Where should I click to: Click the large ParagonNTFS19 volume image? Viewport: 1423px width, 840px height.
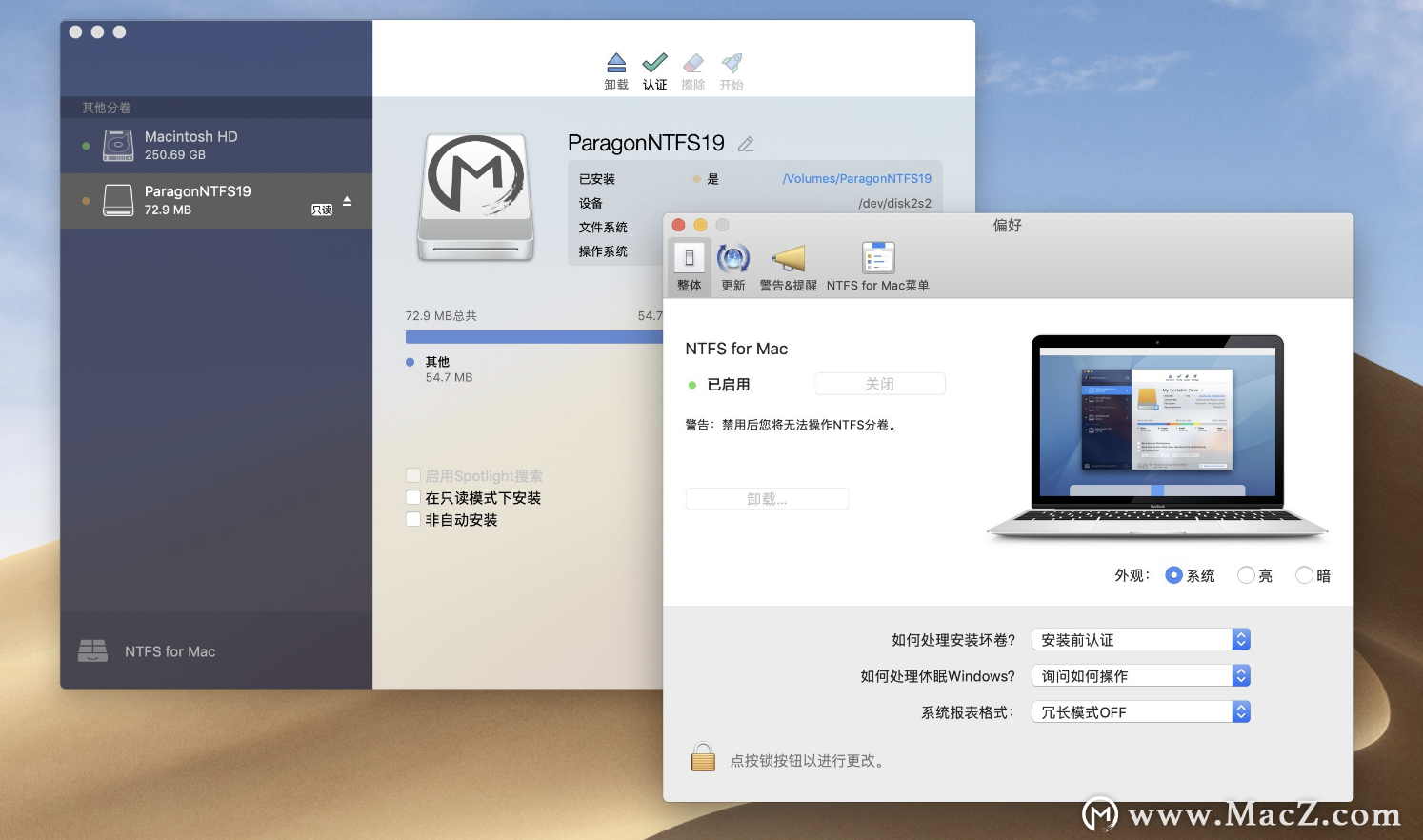475,197
